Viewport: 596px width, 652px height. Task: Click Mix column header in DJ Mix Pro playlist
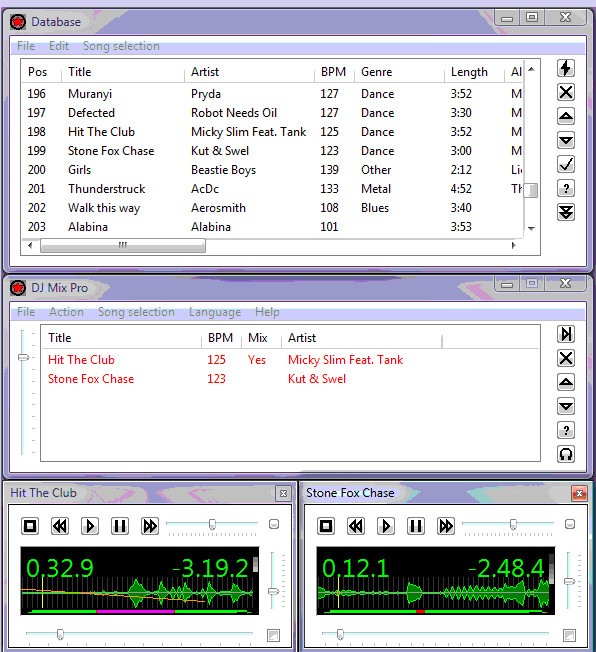click(261, 338)
